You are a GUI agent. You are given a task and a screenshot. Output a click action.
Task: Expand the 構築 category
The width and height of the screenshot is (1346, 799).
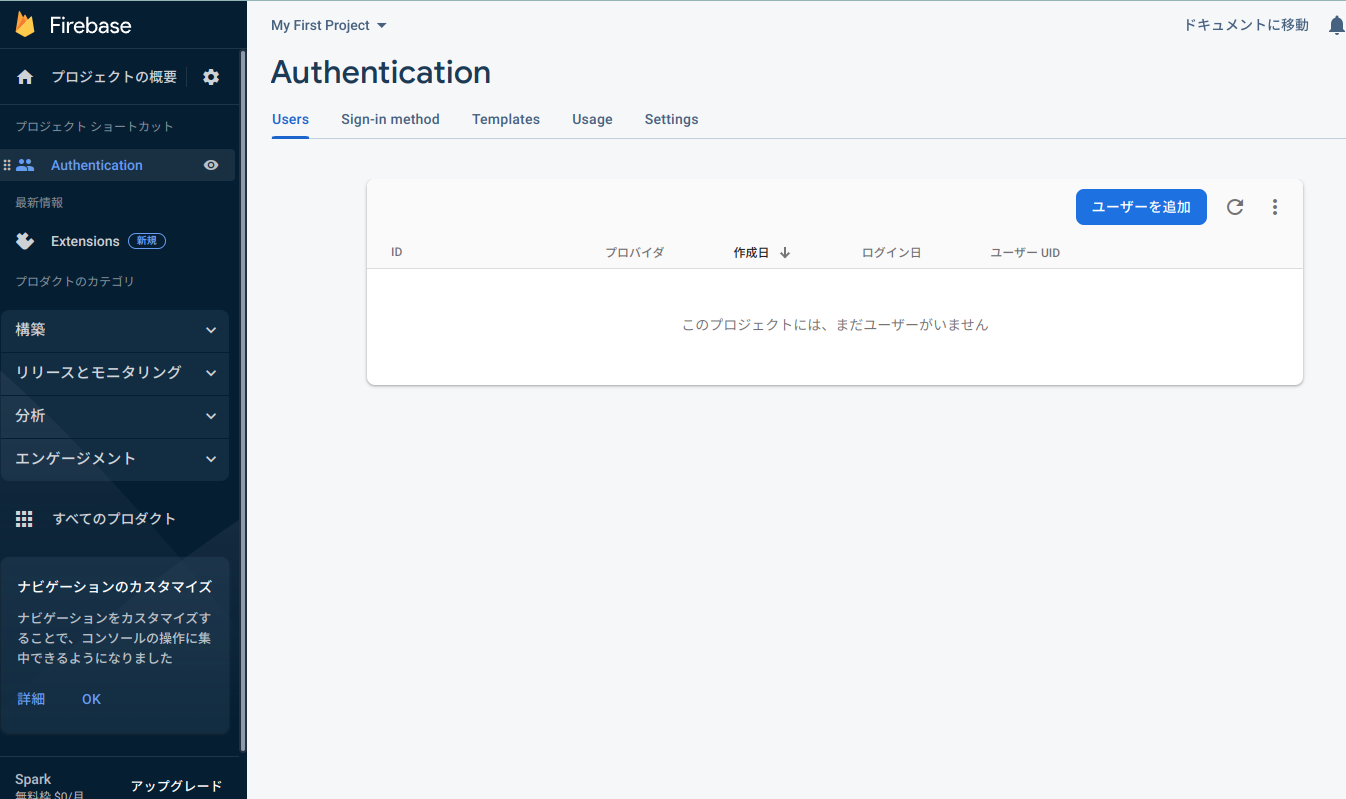point(115,330)
